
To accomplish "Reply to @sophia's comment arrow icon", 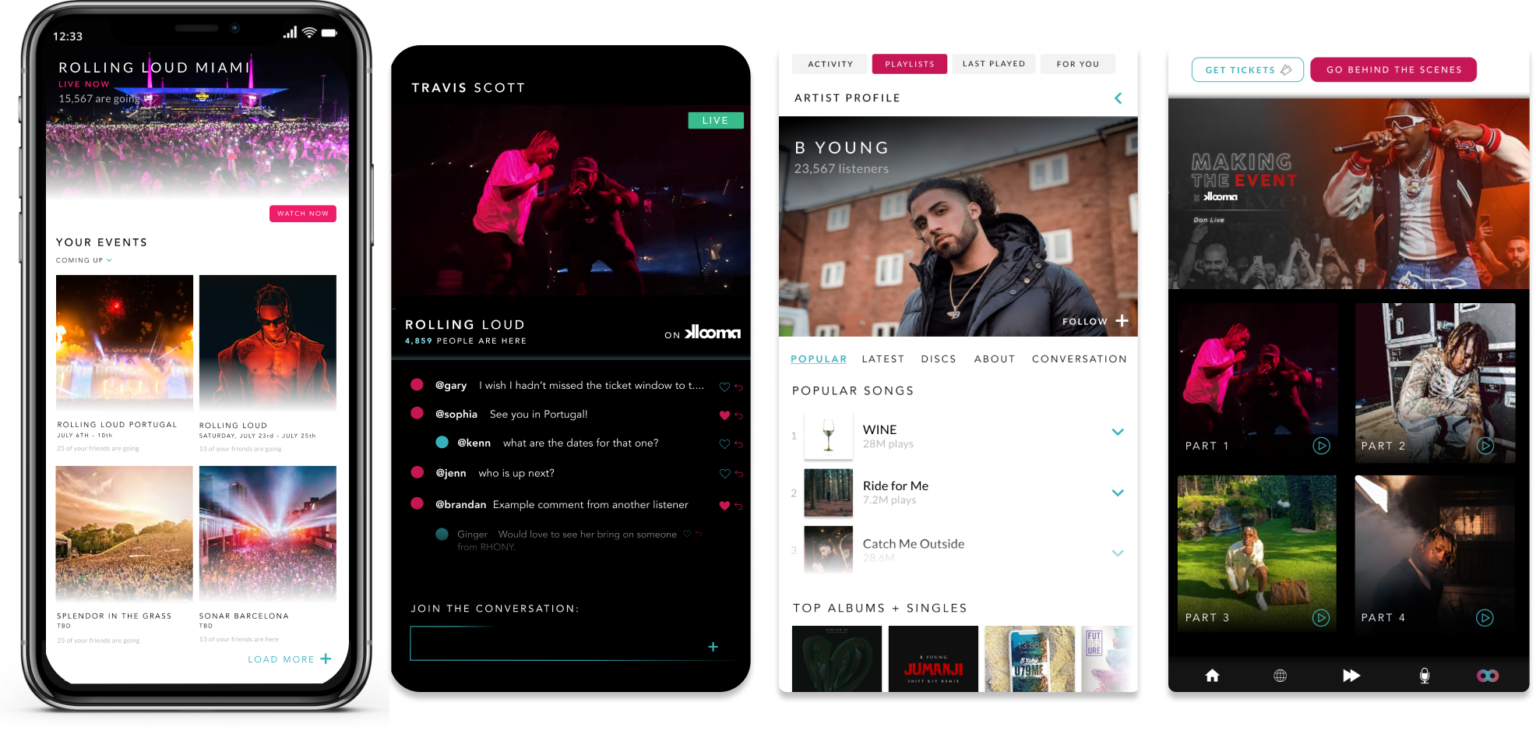I will pos(739,415).
